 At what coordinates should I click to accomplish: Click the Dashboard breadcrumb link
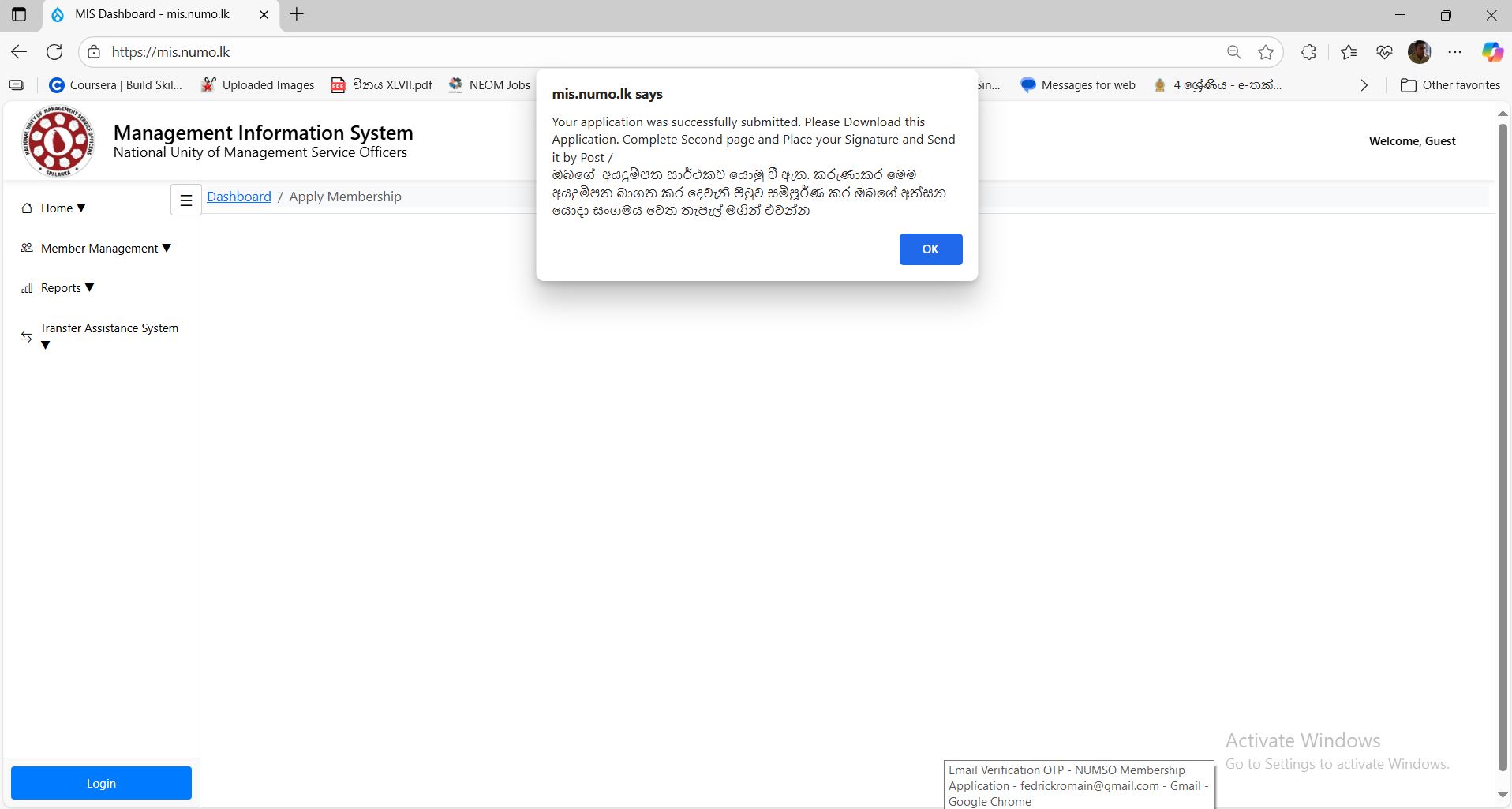tap(238, 197)
